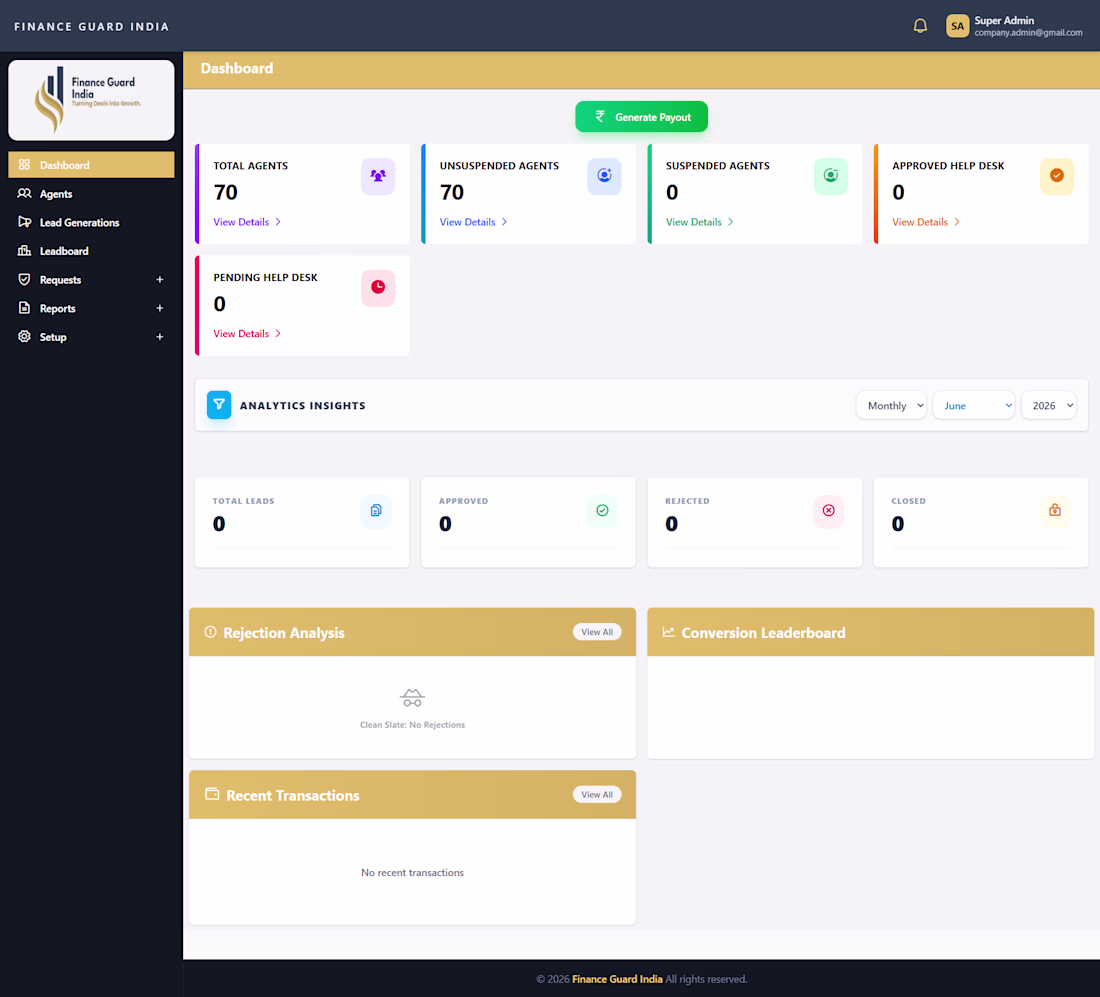This screenshot has width=1100, height=997.
Task: Click the ANALYTICS INSIGHTS heading
Action: pyautogui.click(x=302, y=406)
